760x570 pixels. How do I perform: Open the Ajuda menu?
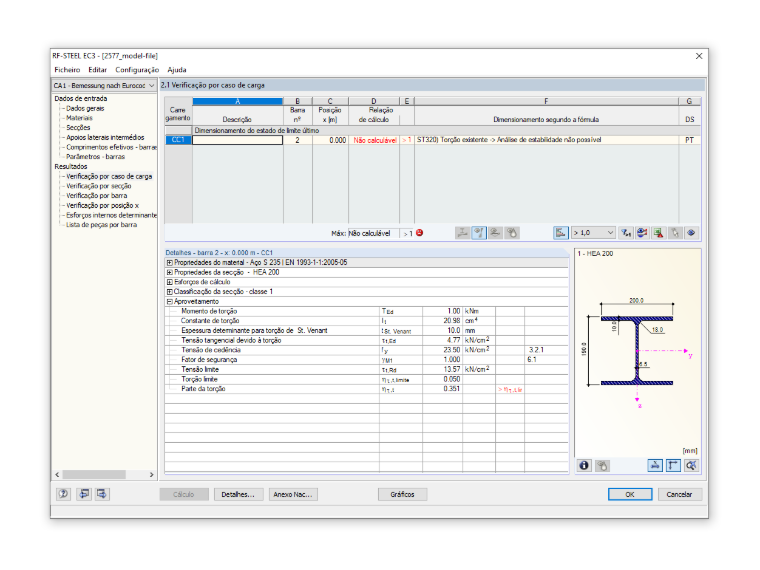[177, 70]
